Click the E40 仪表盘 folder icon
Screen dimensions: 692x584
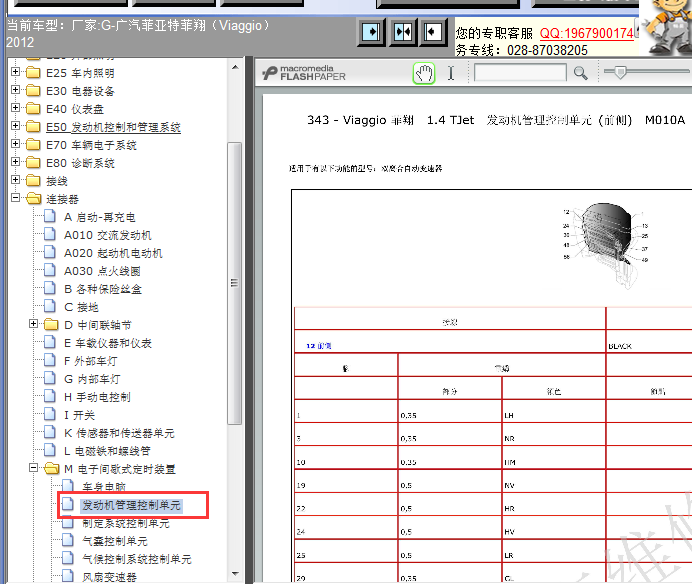(33, 109)
